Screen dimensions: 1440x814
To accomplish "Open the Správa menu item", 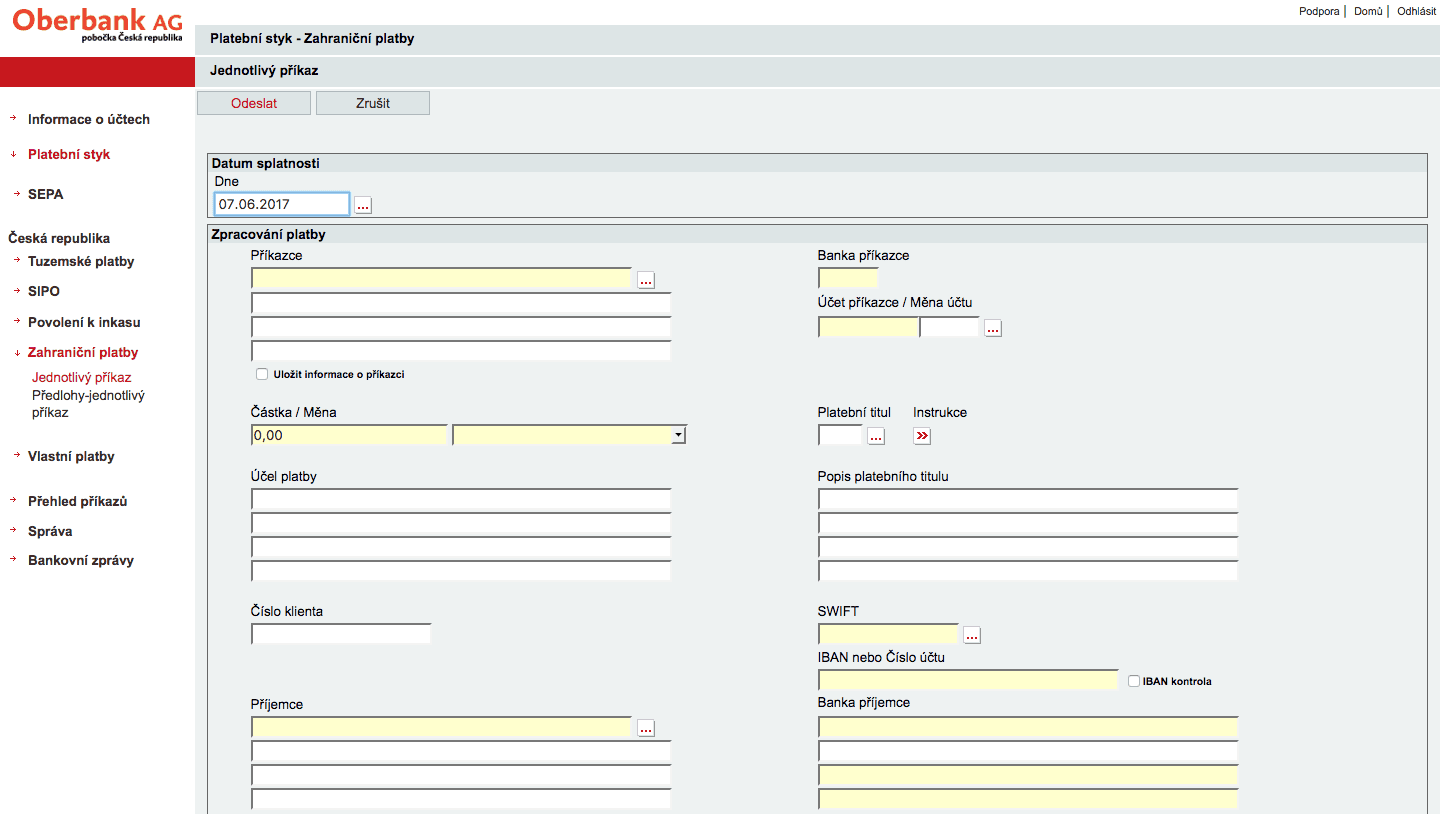I will tap(50, 531).
